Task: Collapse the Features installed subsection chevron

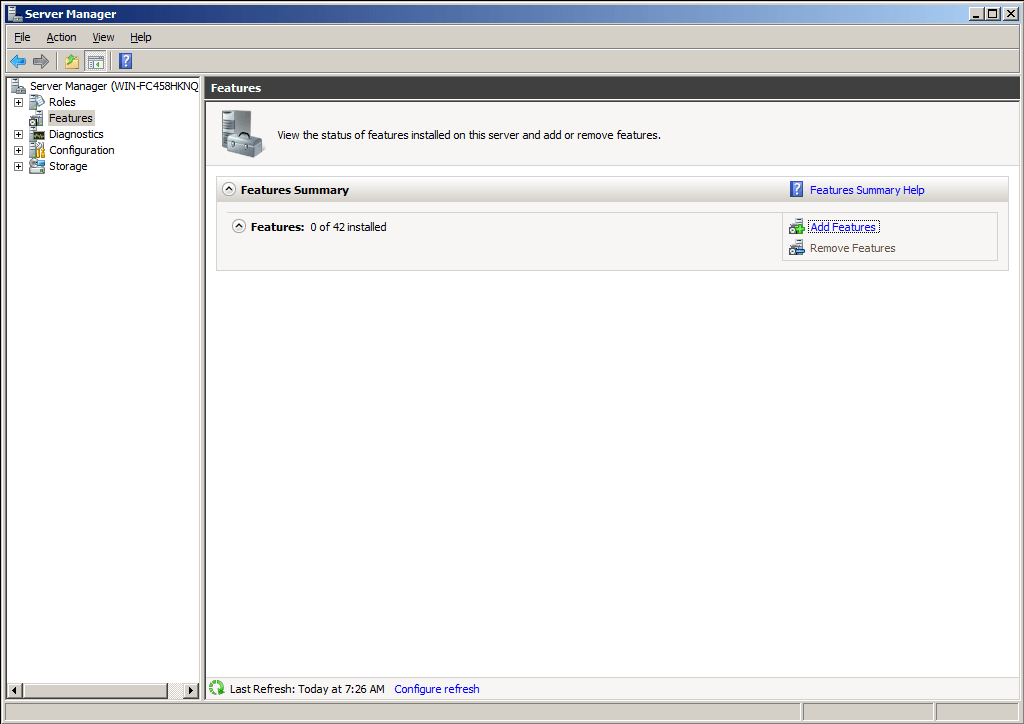Action: pos(239,226)
